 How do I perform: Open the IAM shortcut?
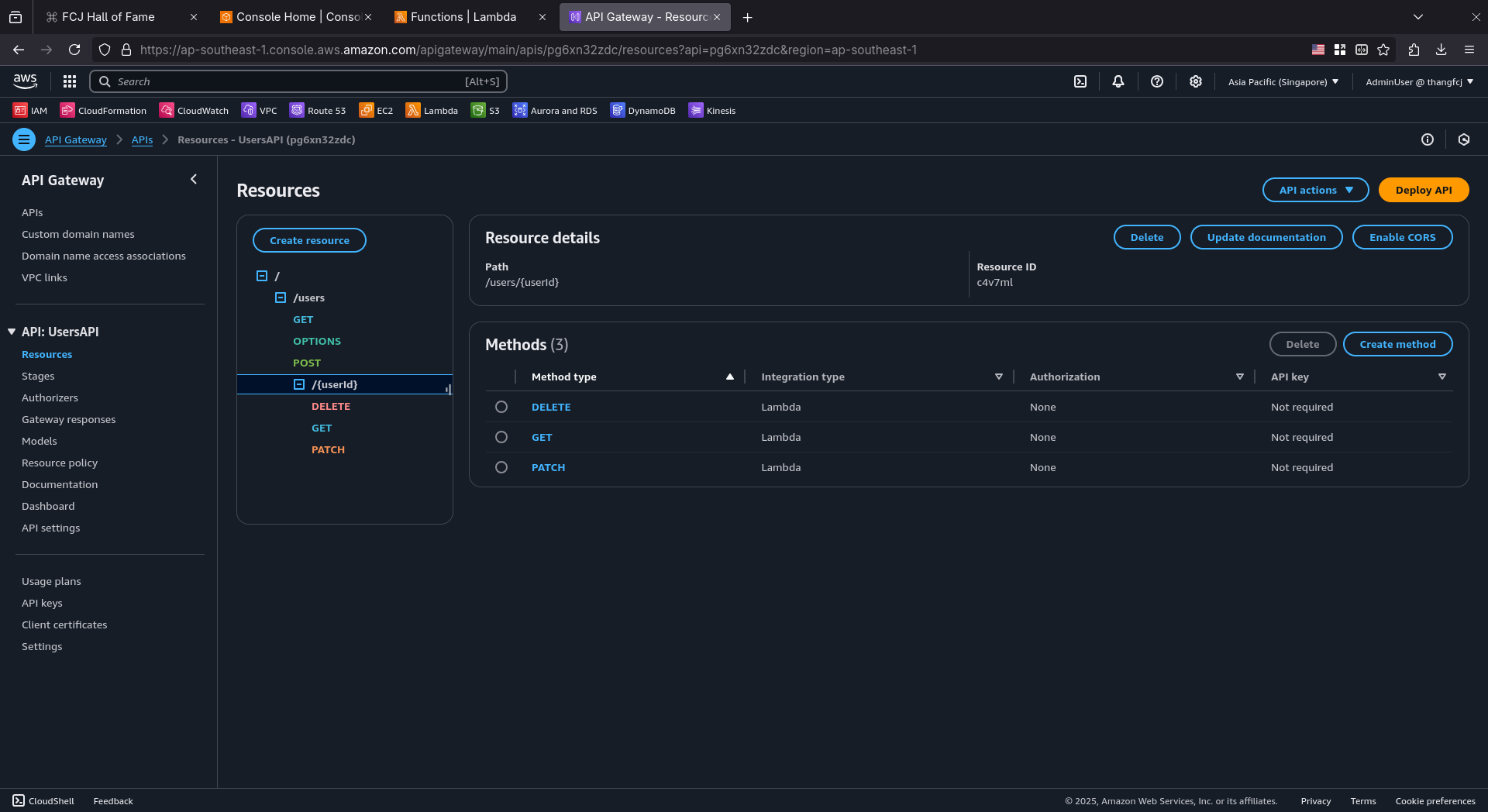[30, 111]
